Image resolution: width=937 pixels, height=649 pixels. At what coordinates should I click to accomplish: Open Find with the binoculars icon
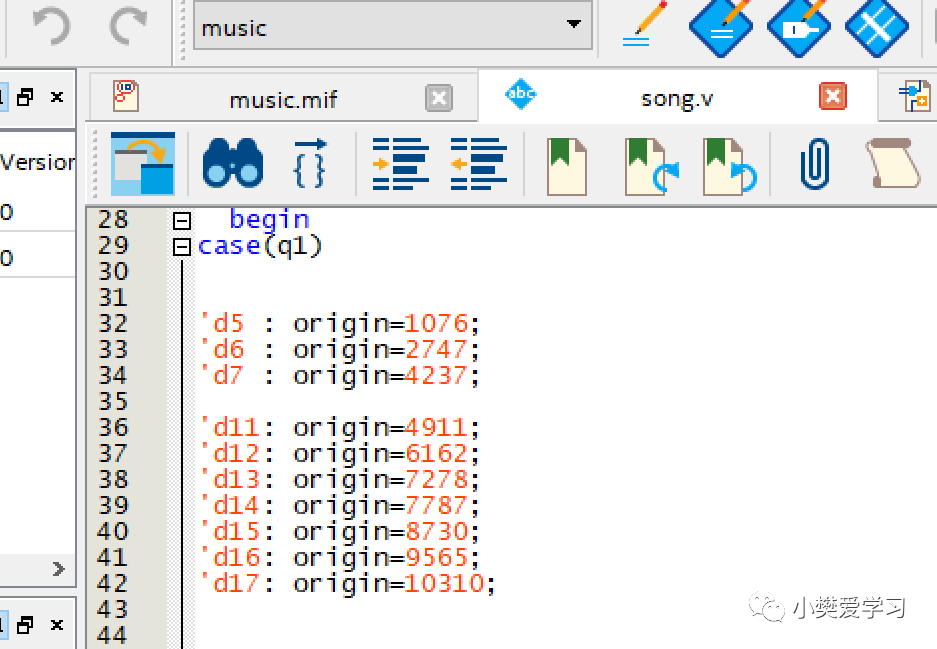233,163
